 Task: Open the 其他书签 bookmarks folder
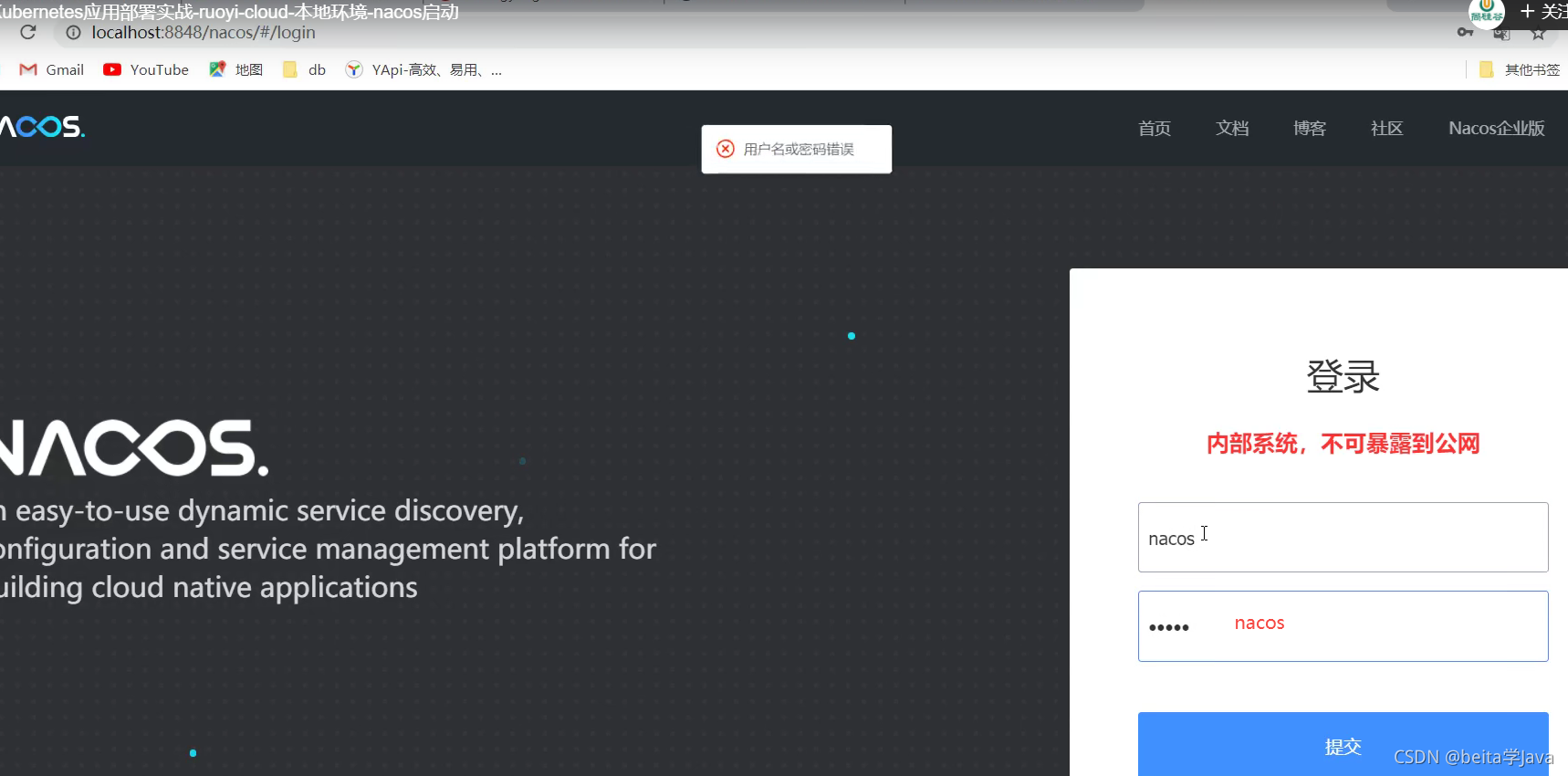(1520, 69)
